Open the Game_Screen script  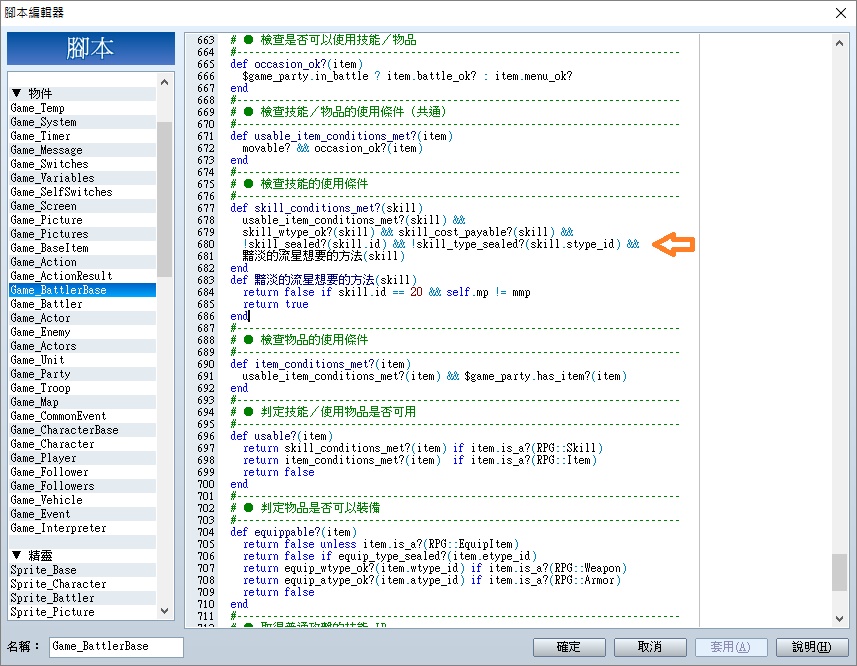pyautogui.click(x=83, y=206)
